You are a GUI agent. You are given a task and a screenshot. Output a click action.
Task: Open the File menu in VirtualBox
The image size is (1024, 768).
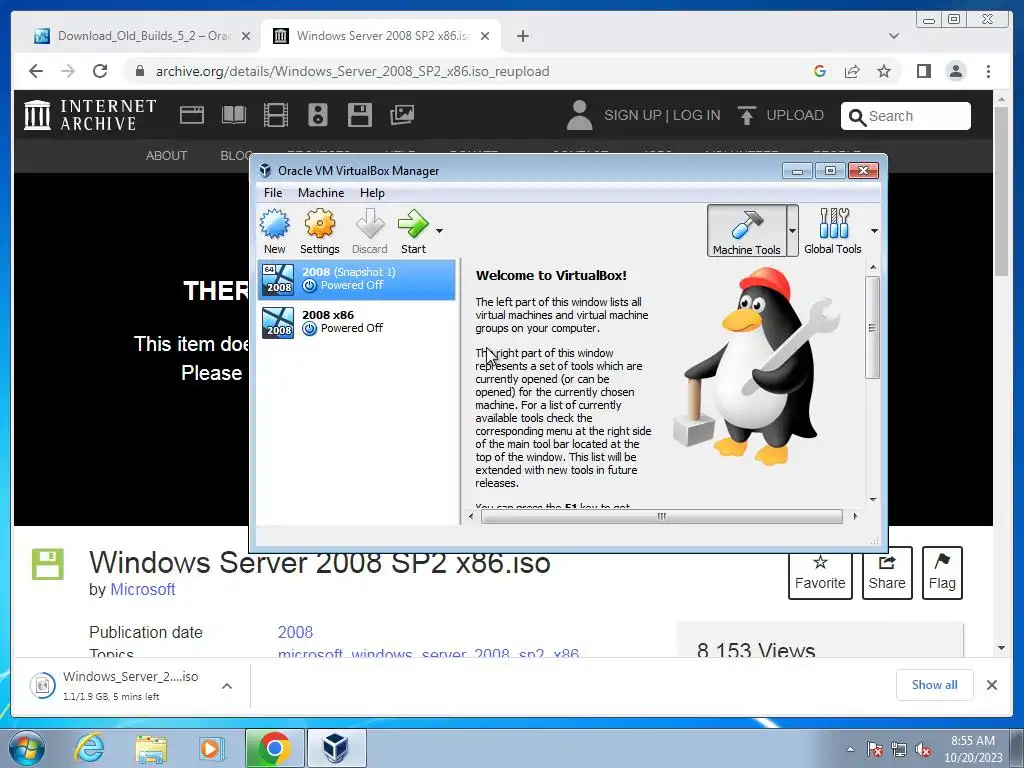click(273, 193)
